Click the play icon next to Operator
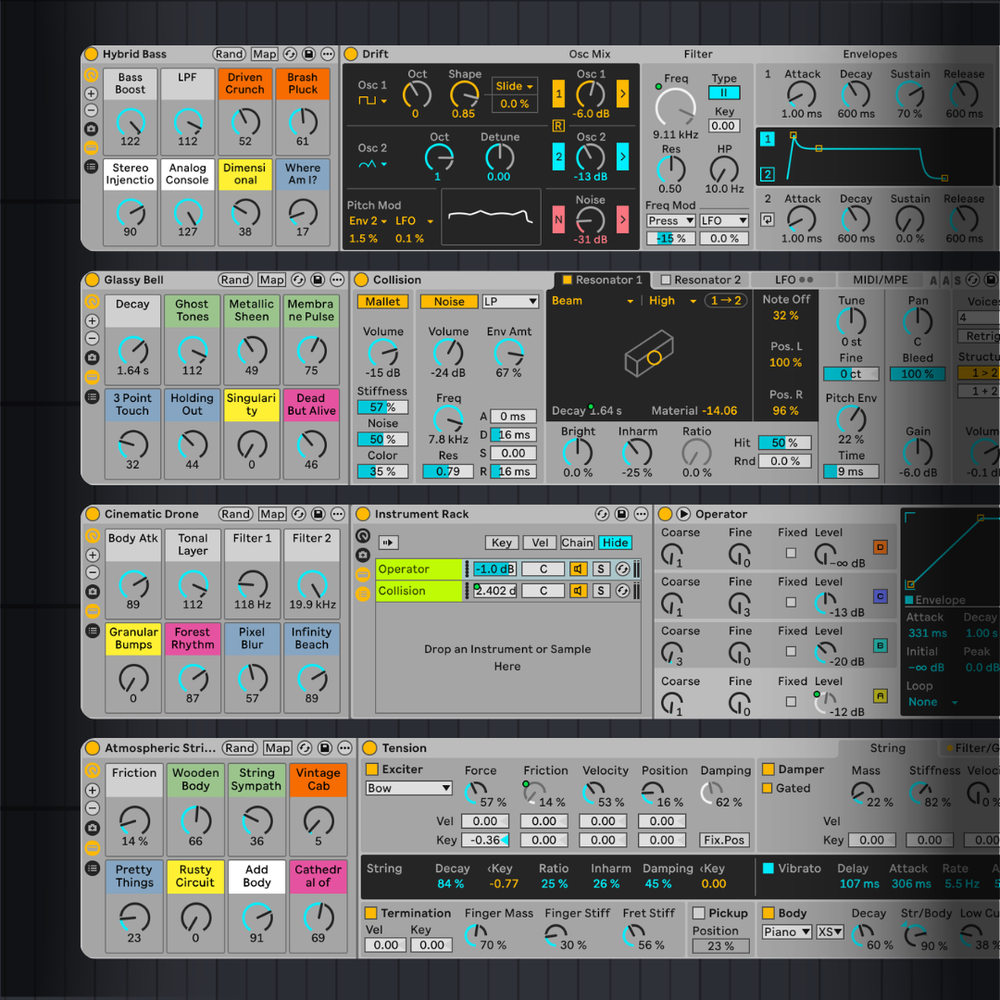 point(684,514)
